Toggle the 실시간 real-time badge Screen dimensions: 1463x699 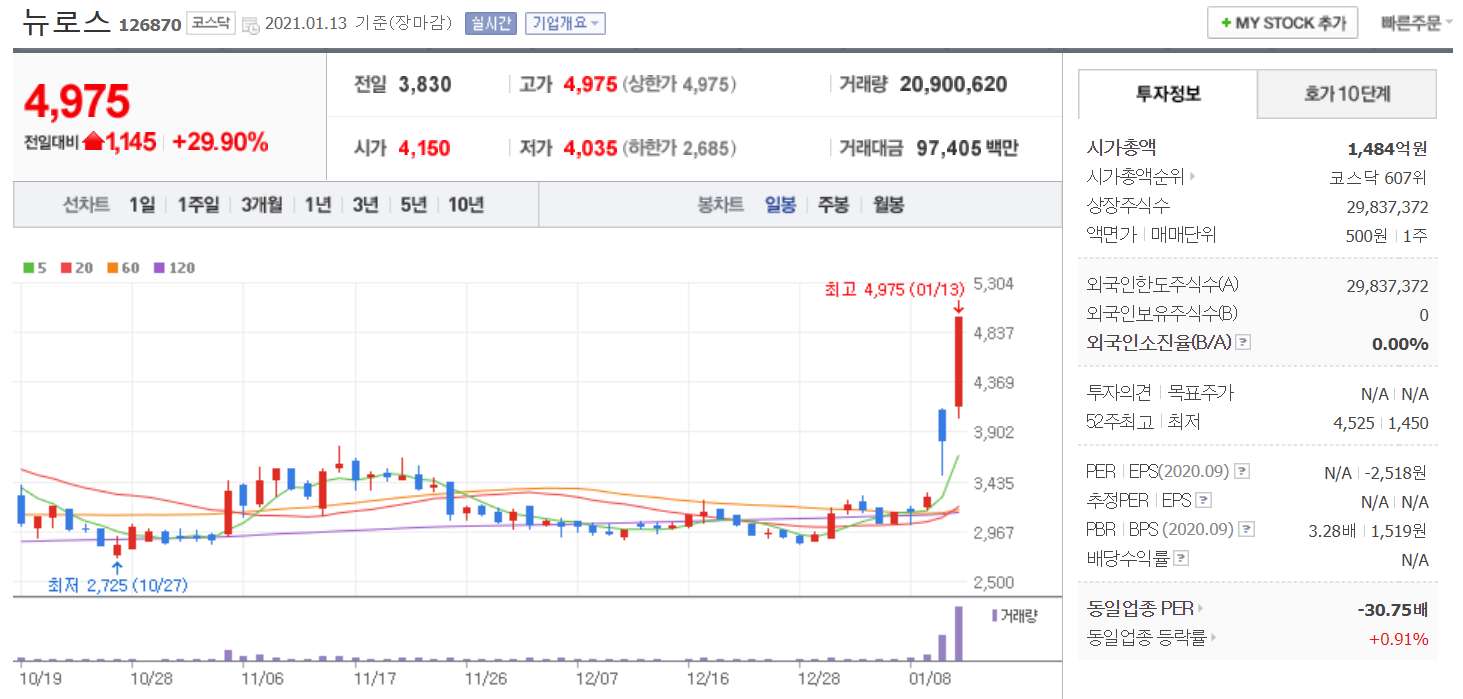pos(490,23)
